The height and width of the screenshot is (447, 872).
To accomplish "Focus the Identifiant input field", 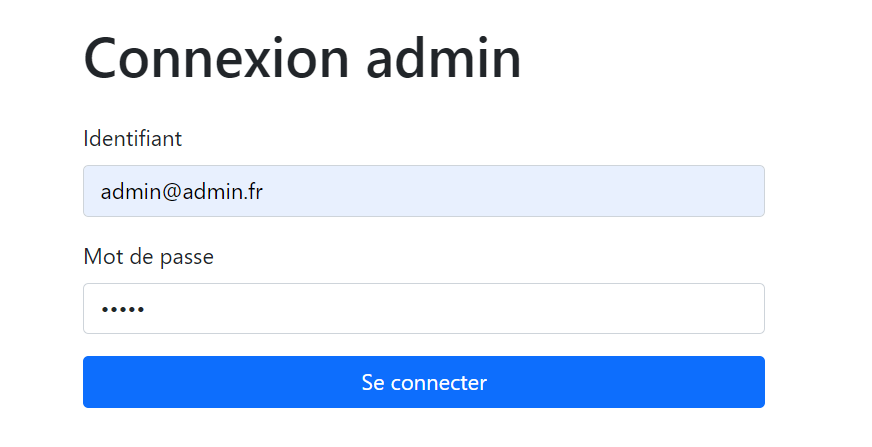I will click(x=423, y=191).
